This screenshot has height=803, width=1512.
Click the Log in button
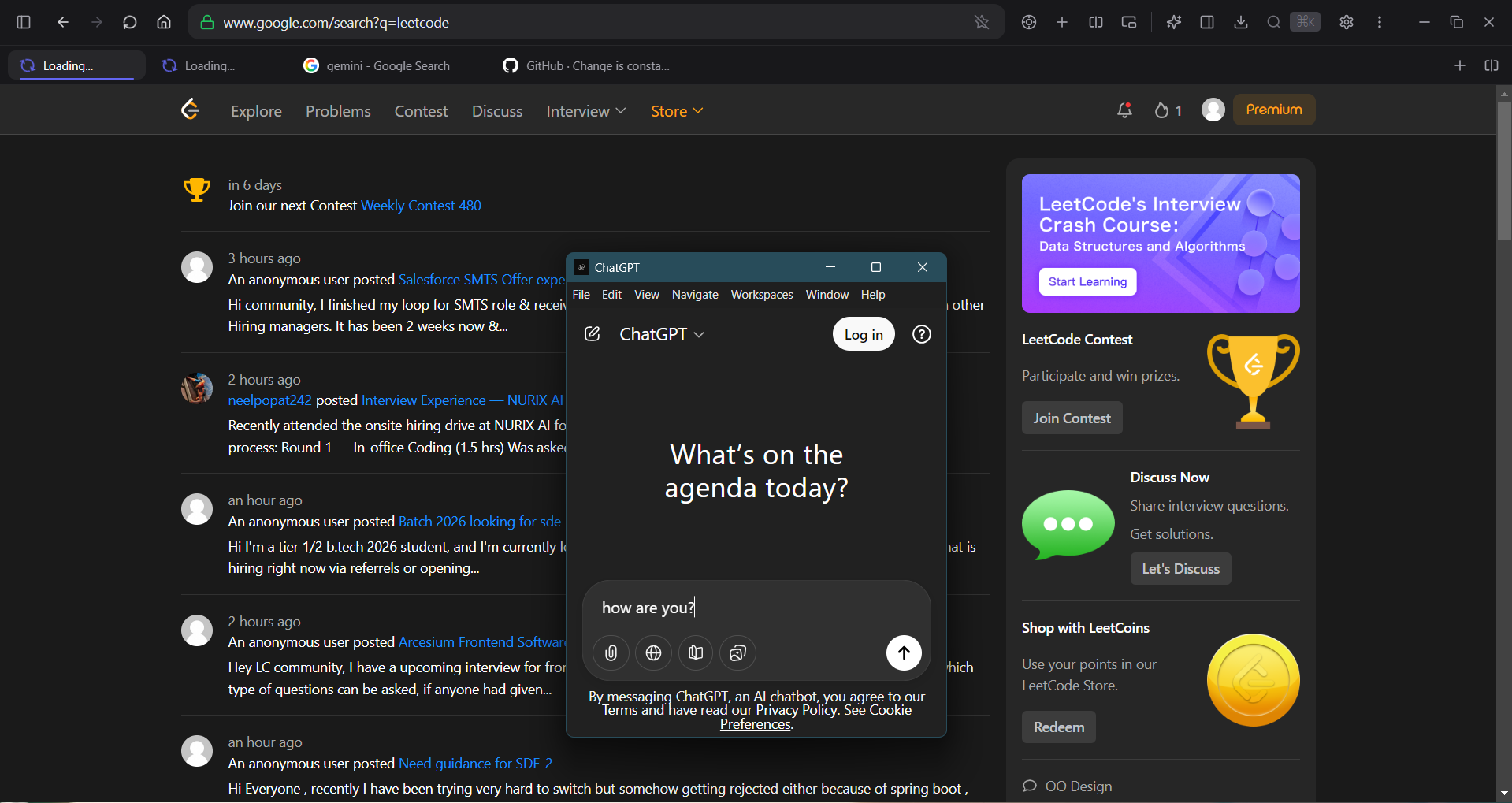coord(864,334)
